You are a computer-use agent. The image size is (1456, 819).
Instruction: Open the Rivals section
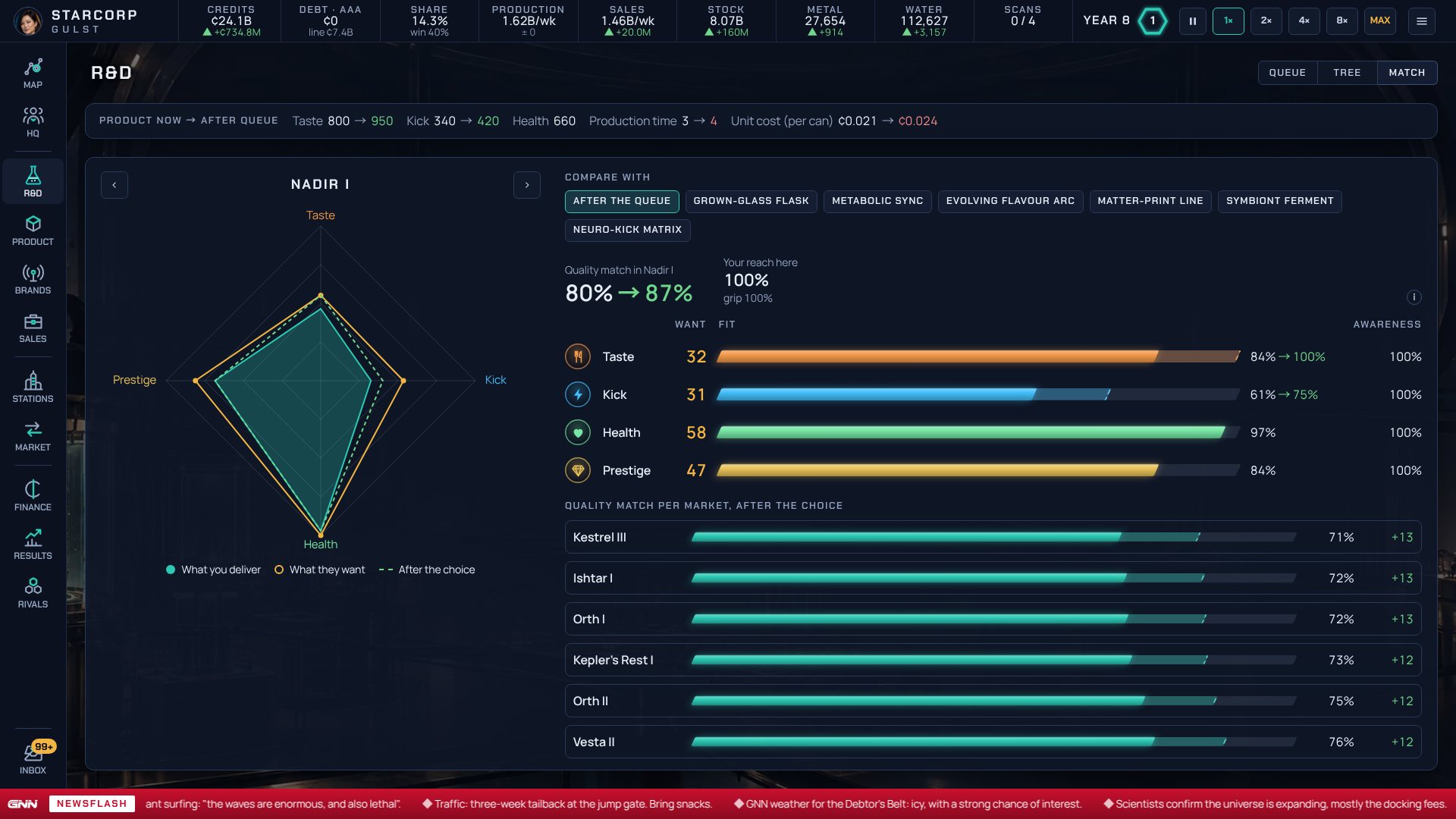33,593
